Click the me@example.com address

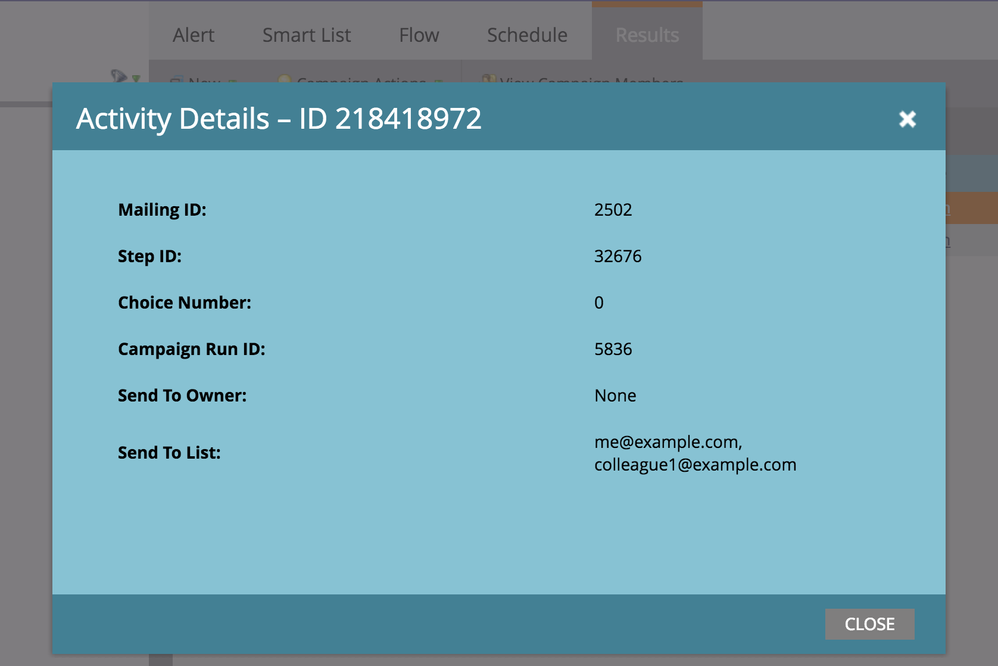tap(668, 442)
